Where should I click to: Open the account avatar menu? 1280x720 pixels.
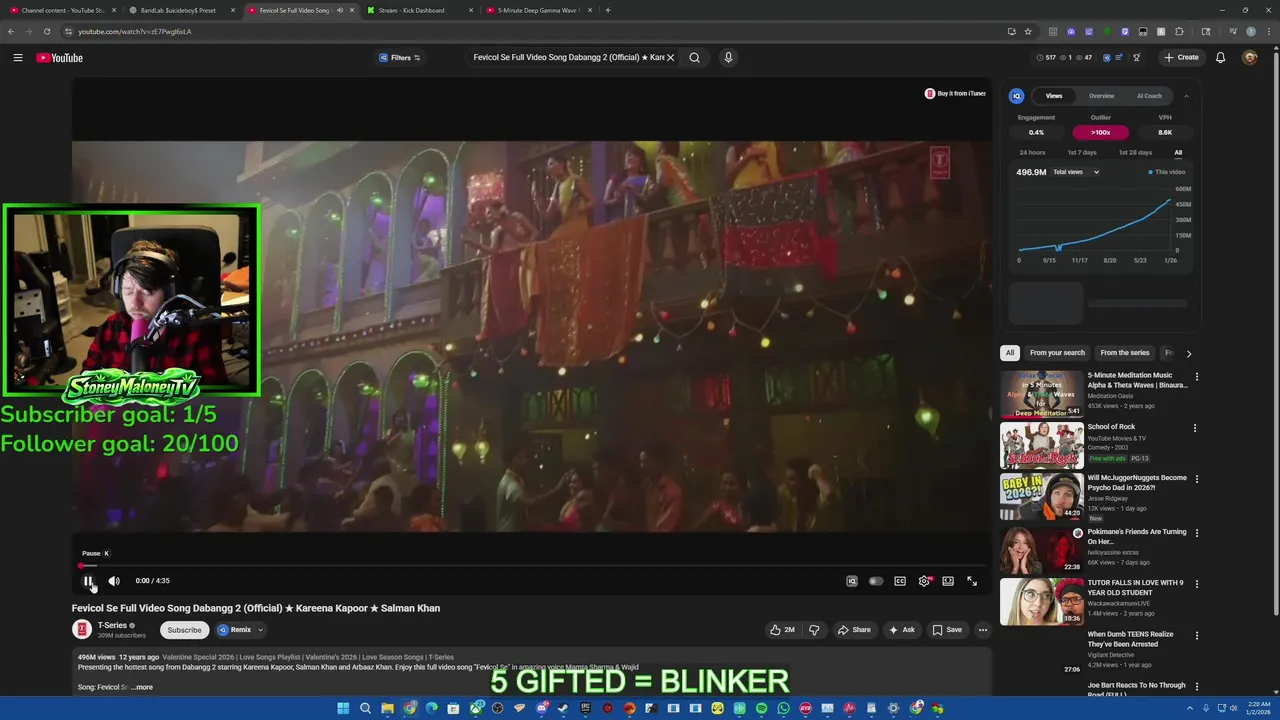pos(1249,58)
